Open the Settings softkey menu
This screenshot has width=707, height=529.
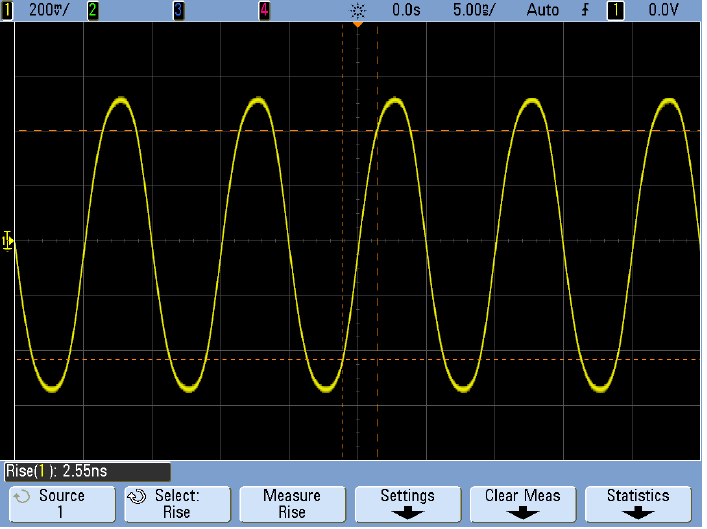pyautogui.click(x=408, y=504)
